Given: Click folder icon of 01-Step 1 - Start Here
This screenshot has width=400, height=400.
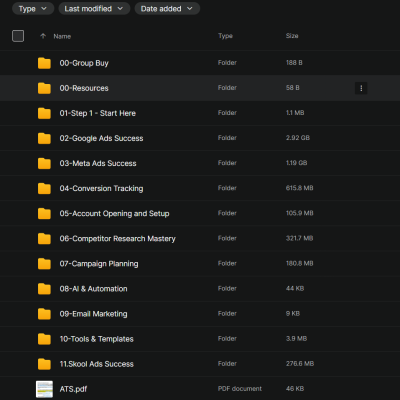Looking at the screenshot, I should pyautogui.click(x=44, y=113).
